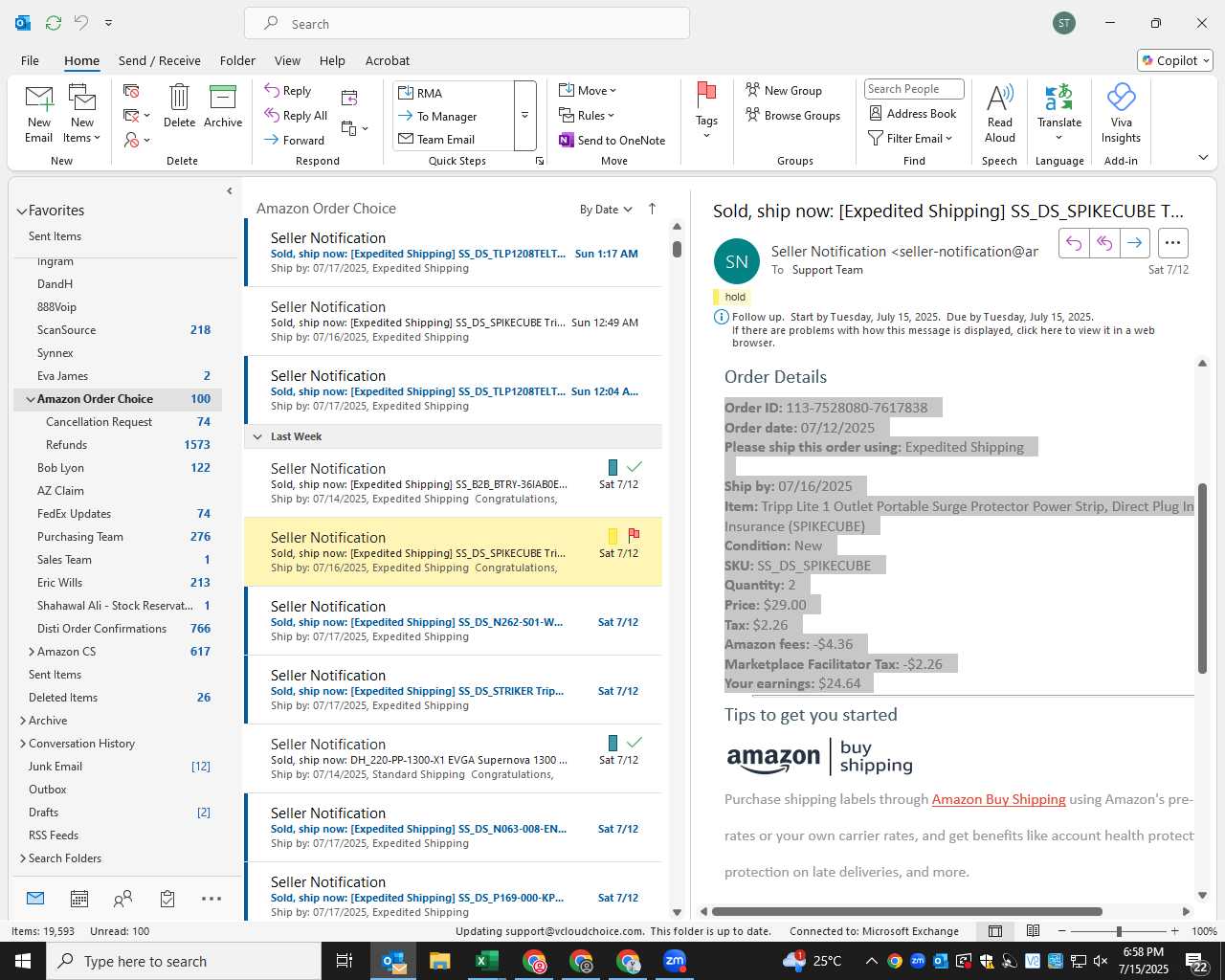Viewport: 1225px width, 980px height.
Task: Expand the Quick Steps gallery
Action: tap(524, 115)
